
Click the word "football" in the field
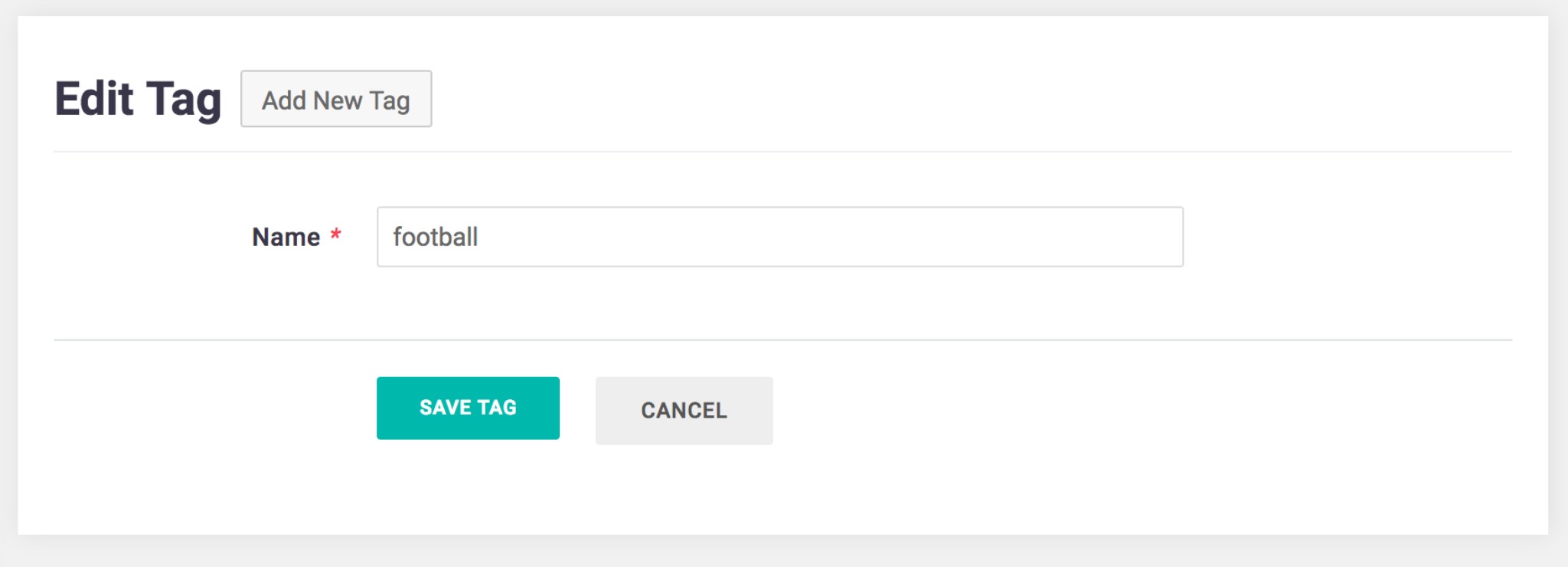pos(435,238)
